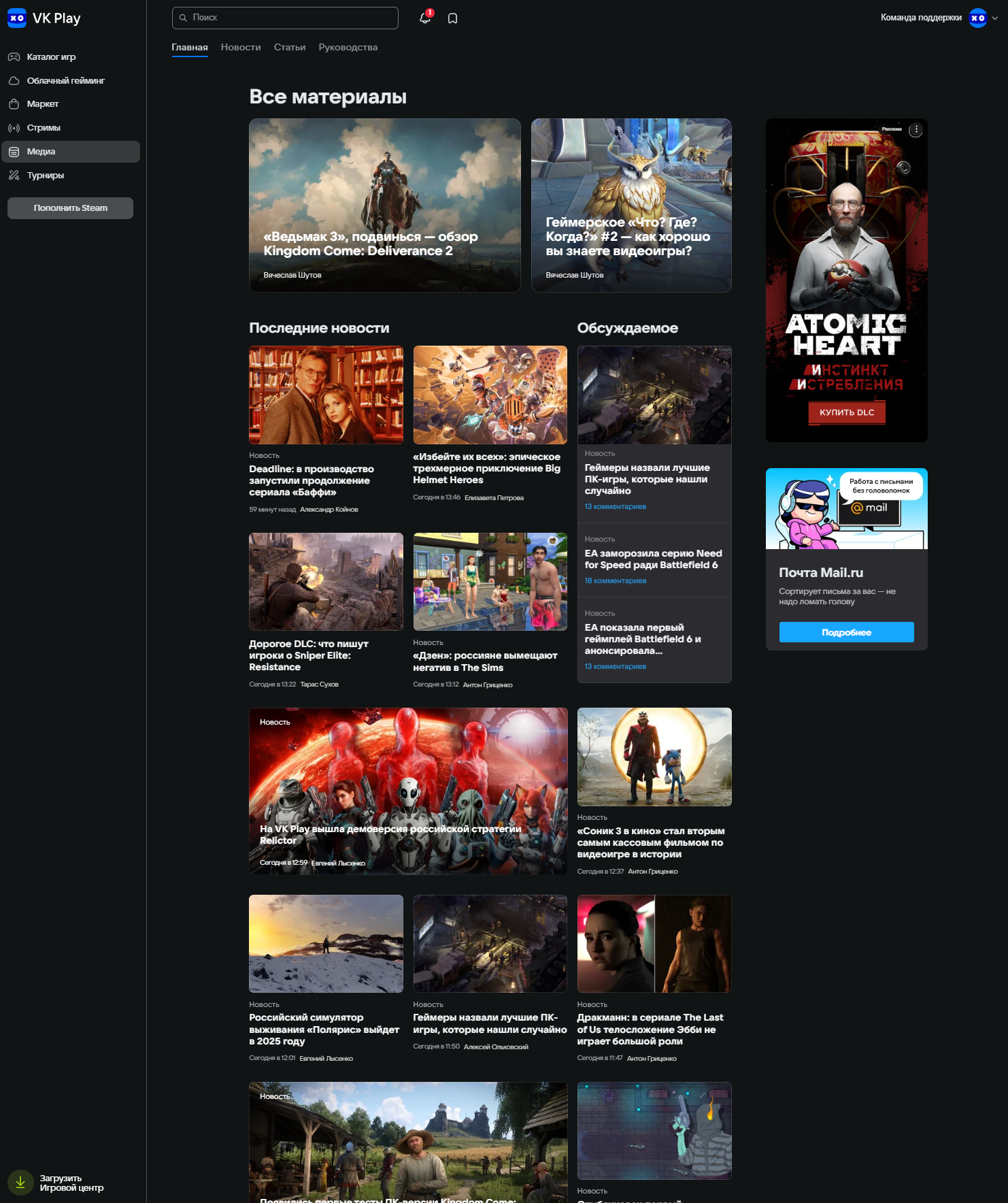Switch to the Новости tab
Viewport: 1008px width, 1203px height.
pos(241,48)
